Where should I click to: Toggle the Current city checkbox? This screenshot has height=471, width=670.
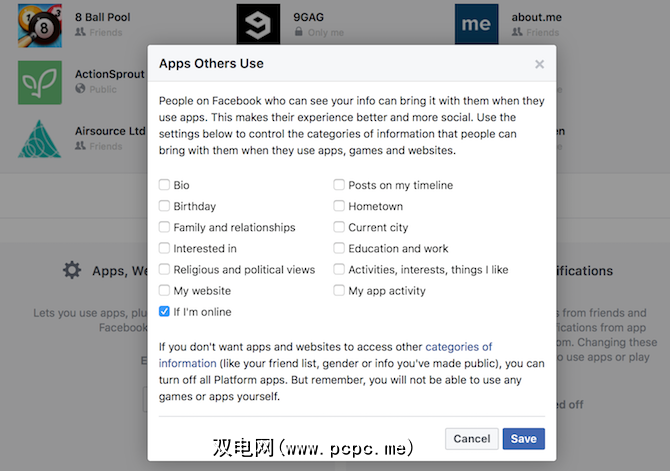pos(339,227)
